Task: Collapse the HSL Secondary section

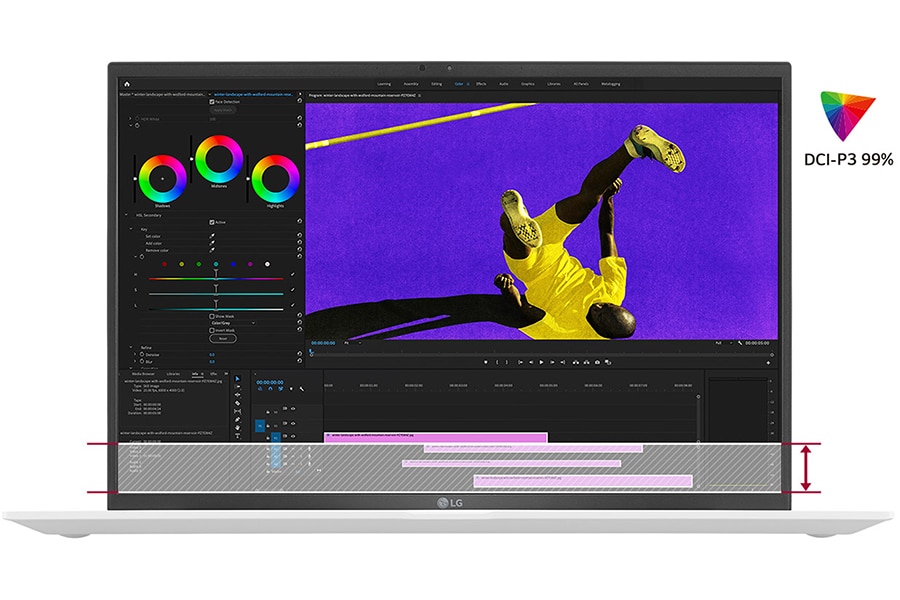Action: tap(126, 215)
